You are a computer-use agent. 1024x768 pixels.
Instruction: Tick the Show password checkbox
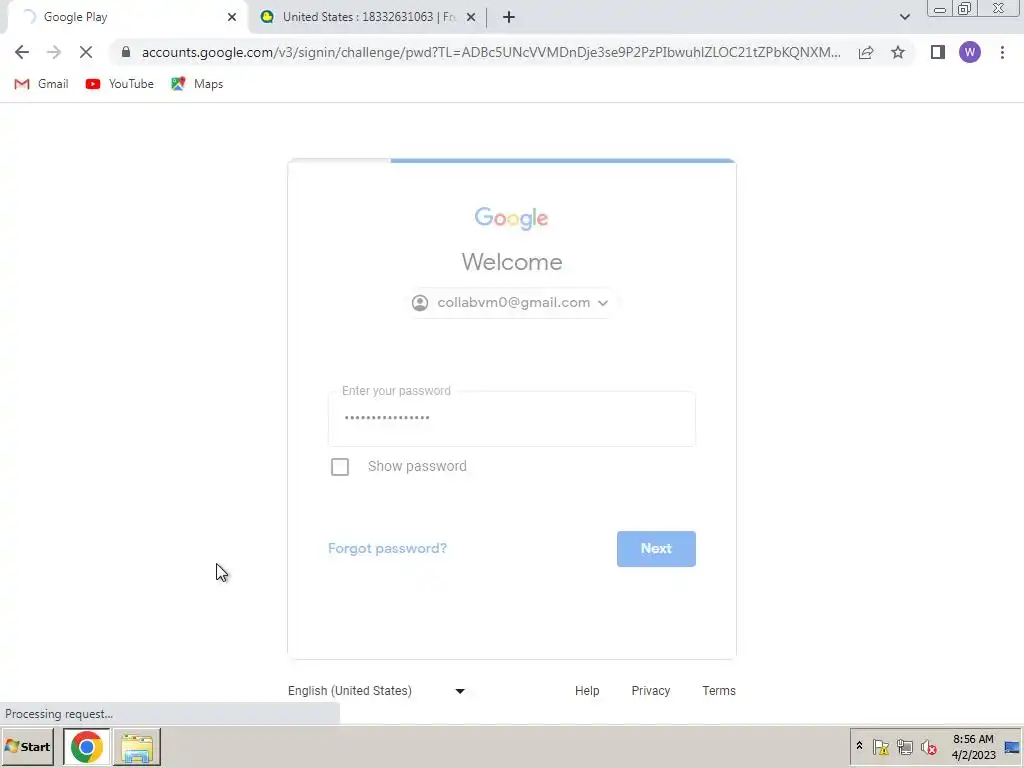[x=340, y=467]
